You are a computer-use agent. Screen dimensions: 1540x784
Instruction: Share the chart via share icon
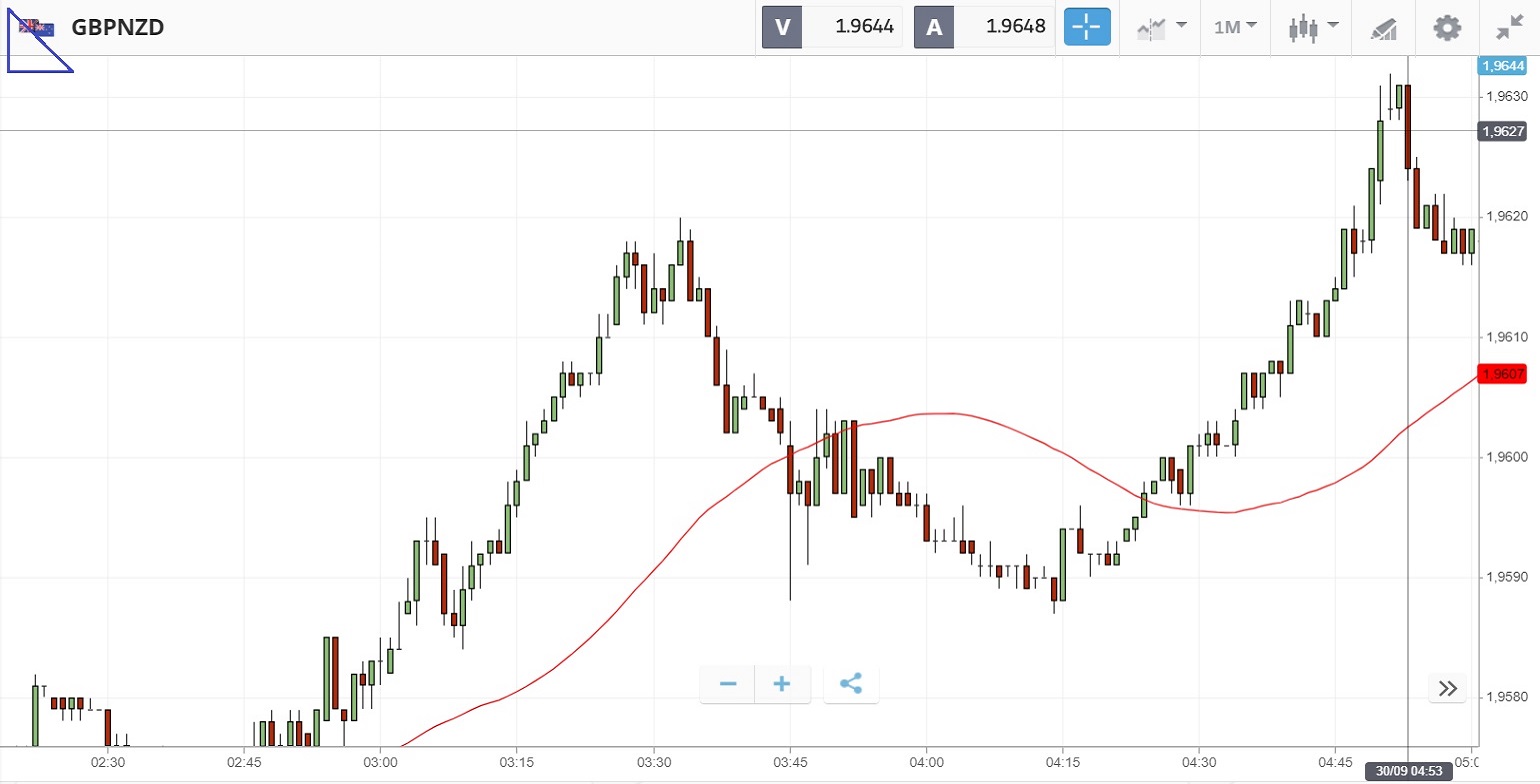click(851, 684)
